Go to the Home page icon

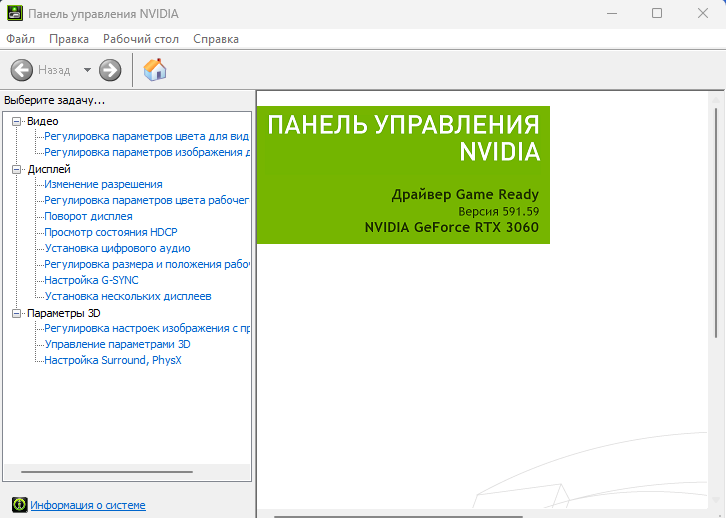coord(155,70)
